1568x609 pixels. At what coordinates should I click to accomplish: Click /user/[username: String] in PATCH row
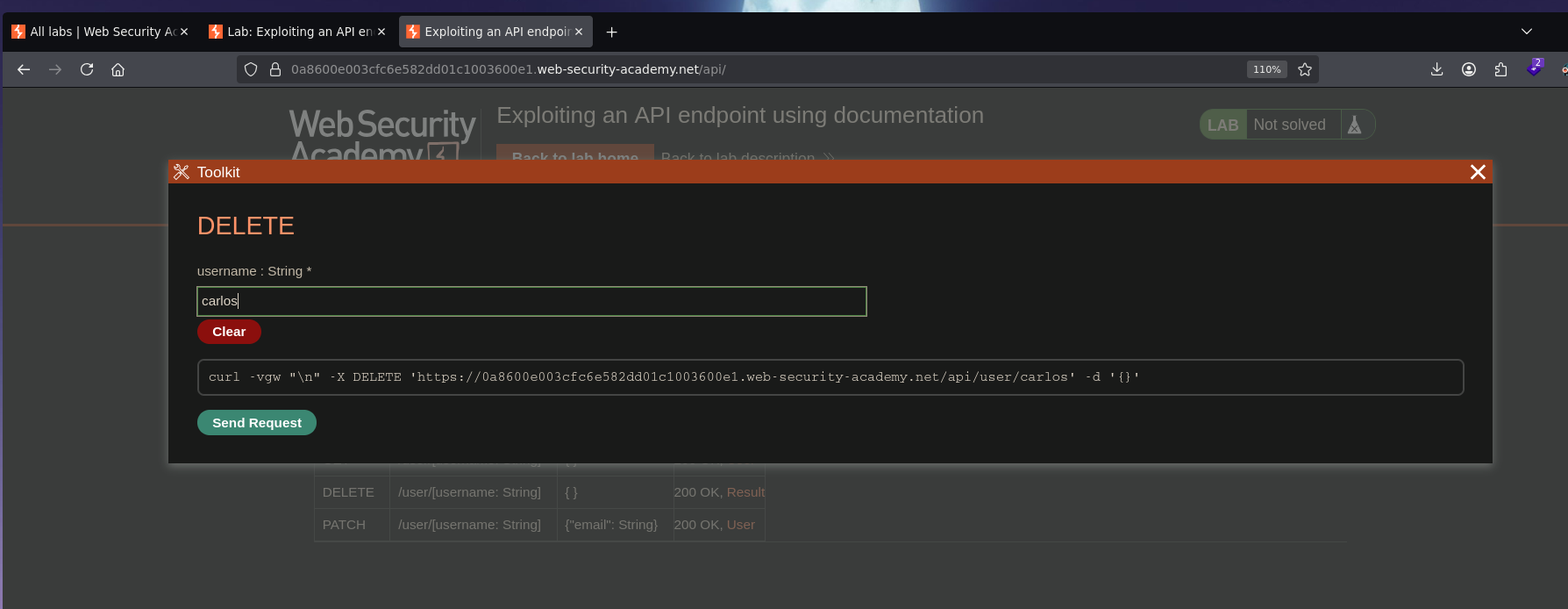(x=469, y=525)
